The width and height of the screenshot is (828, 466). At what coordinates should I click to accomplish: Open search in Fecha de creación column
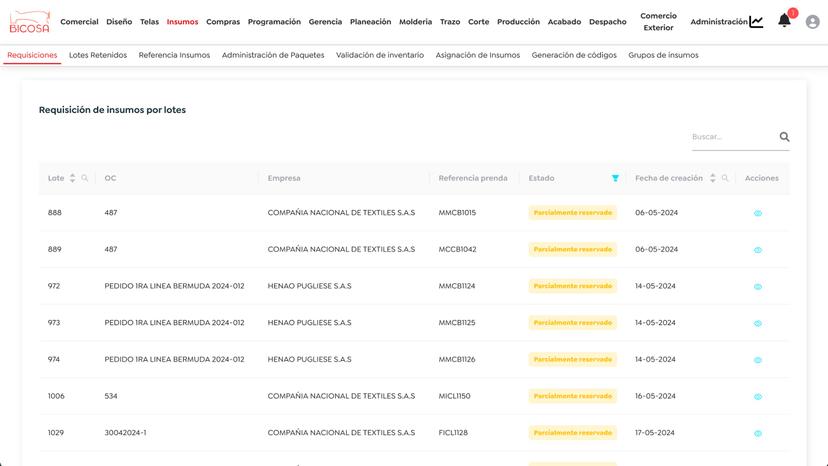(725, 178)
